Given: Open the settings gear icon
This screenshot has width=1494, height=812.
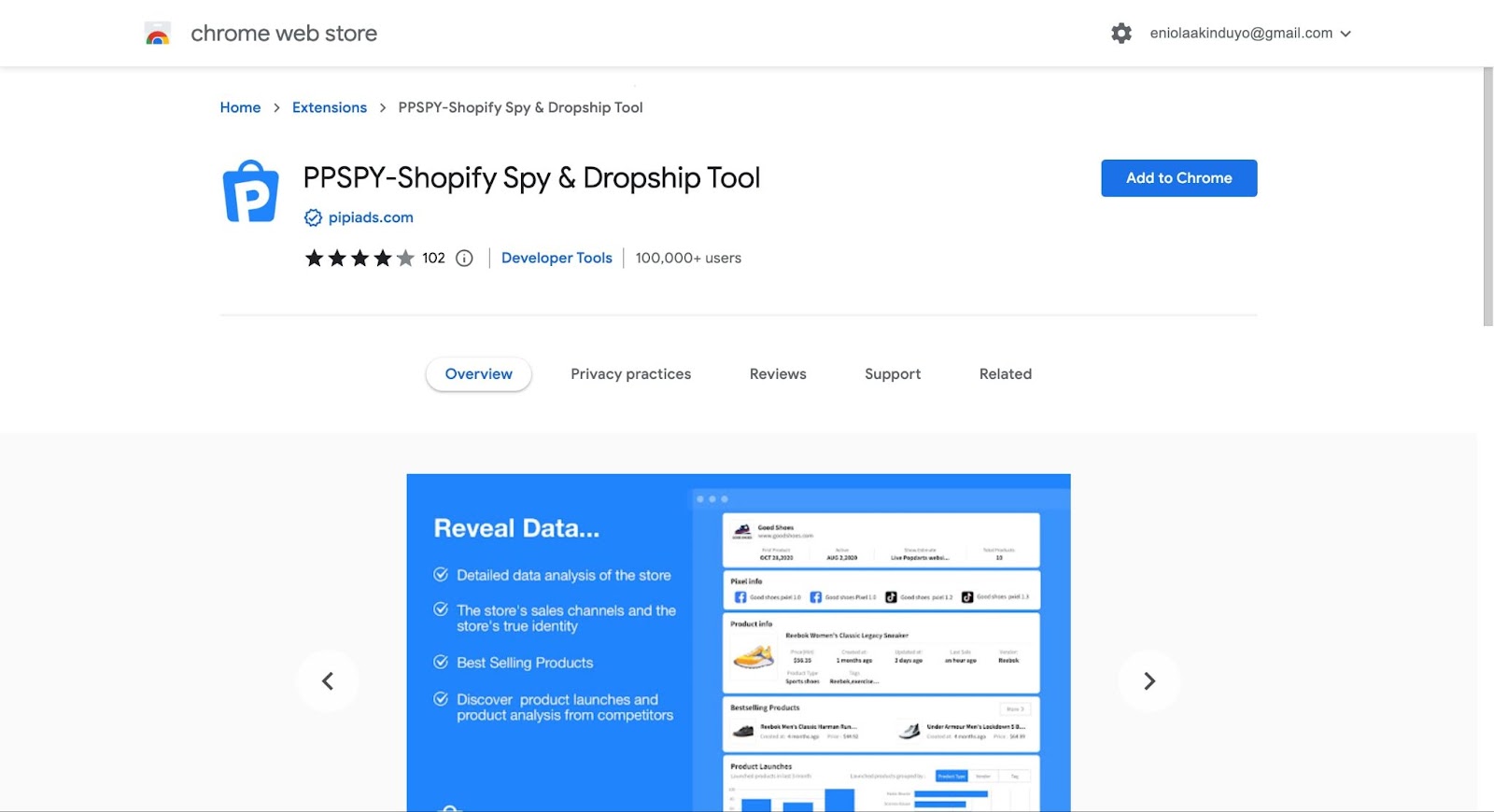Looking at the screenshot, I should (1121, 34).
